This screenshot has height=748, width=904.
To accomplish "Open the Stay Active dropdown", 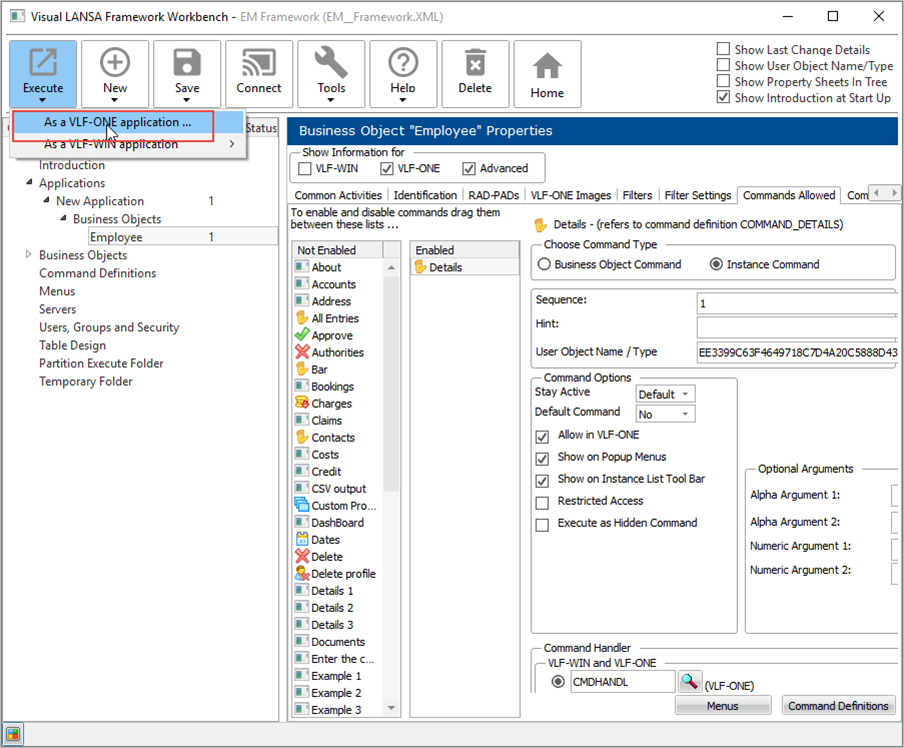I will [665, 394].
